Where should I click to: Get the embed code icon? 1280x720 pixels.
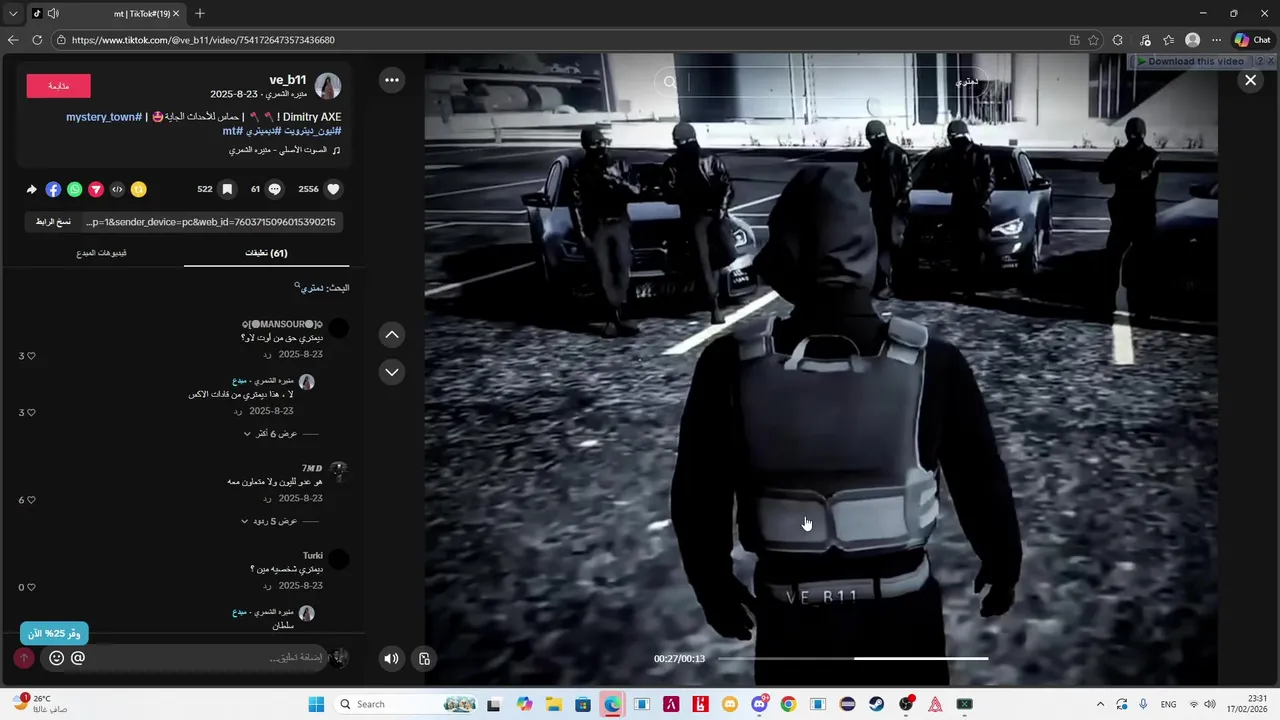point(117,189)
